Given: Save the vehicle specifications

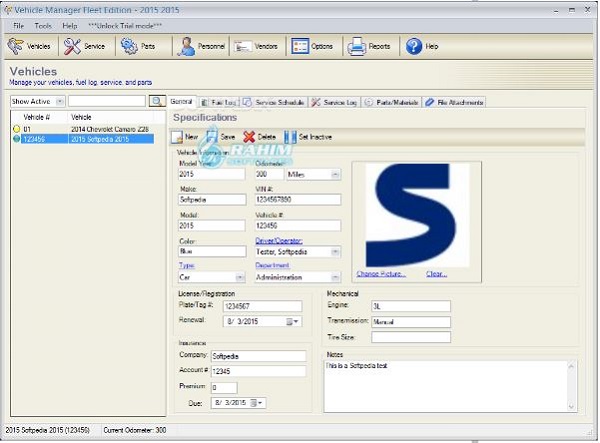Looking at the screenshot, I should click(221, 137).
